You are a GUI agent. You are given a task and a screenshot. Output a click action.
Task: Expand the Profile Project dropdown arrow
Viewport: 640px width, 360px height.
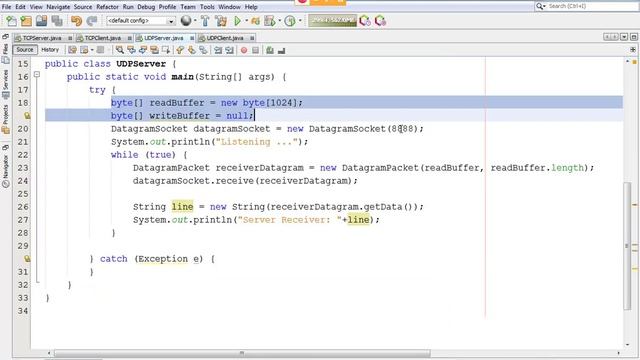[x=280, y=21]
